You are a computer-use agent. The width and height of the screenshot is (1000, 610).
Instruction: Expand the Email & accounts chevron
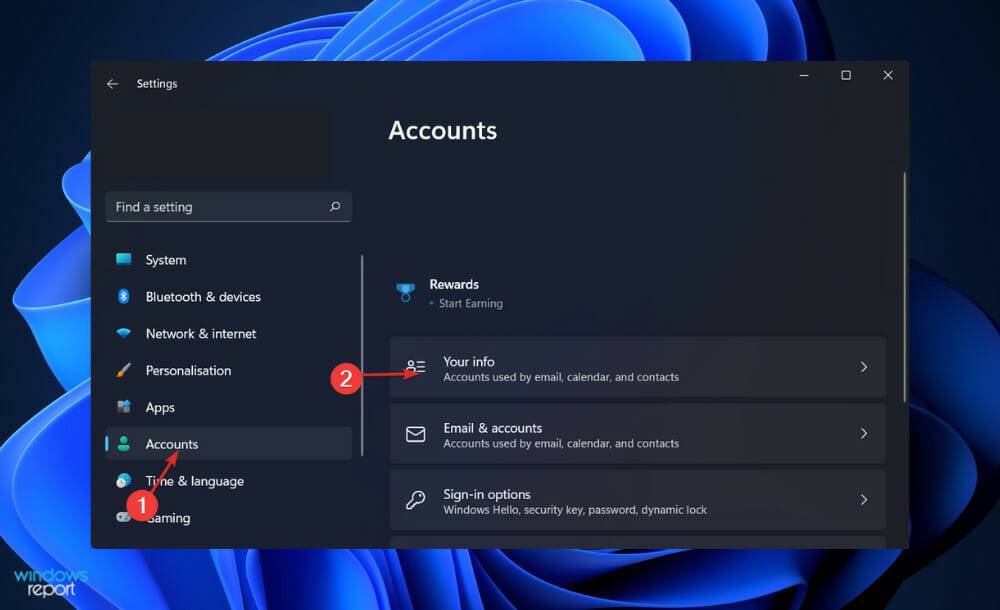(x=864, y=434)
